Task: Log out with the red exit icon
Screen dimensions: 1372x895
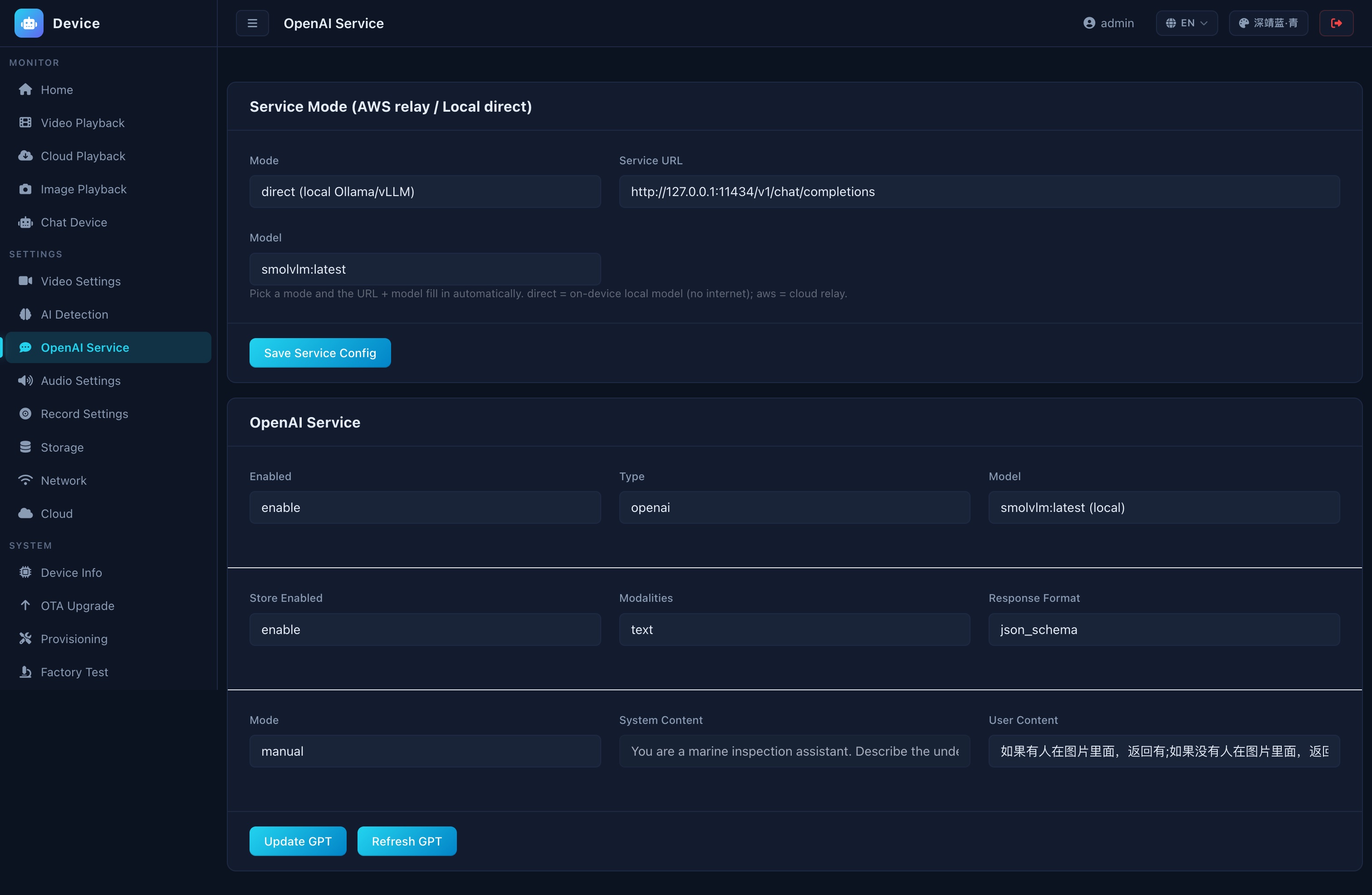Action: (x=1336, y=23)
